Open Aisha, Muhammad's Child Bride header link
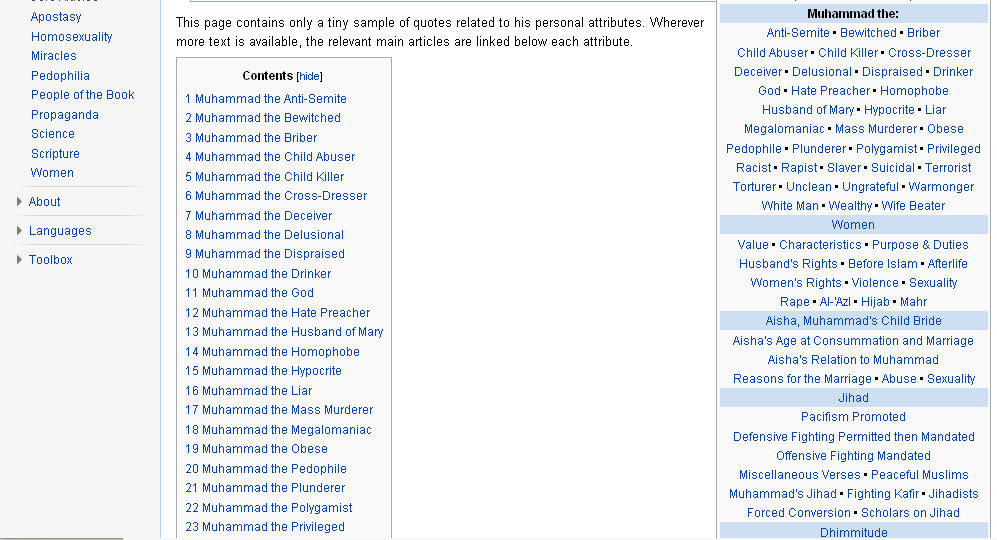The image size is (997, 540). tap(853, 321)
